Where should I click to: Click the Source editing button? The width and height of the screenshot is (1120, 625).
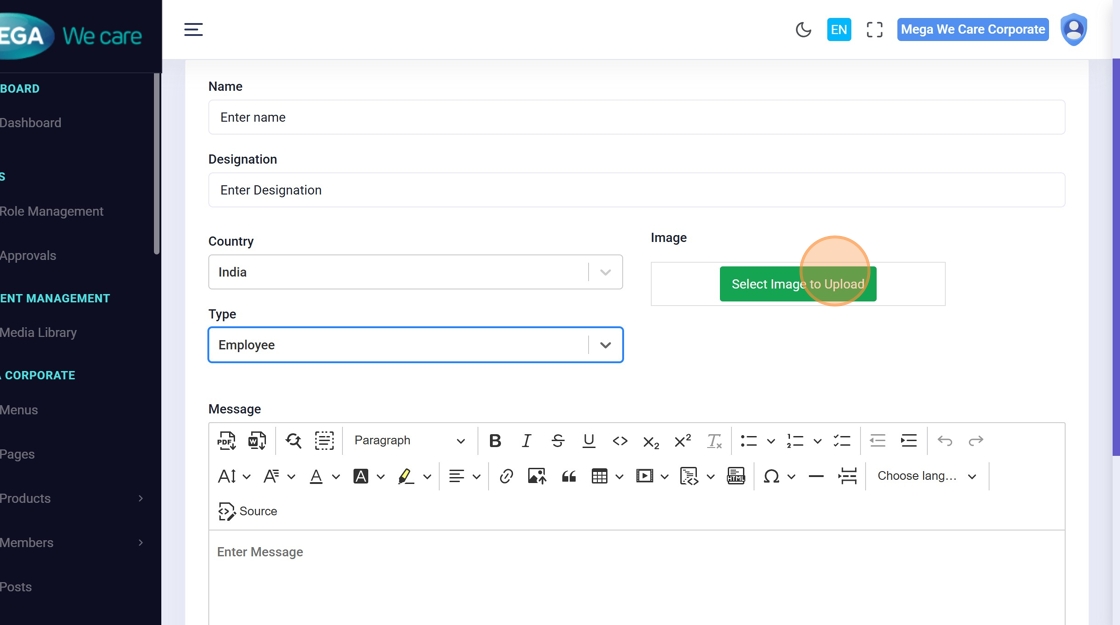[x=248, y=511]
